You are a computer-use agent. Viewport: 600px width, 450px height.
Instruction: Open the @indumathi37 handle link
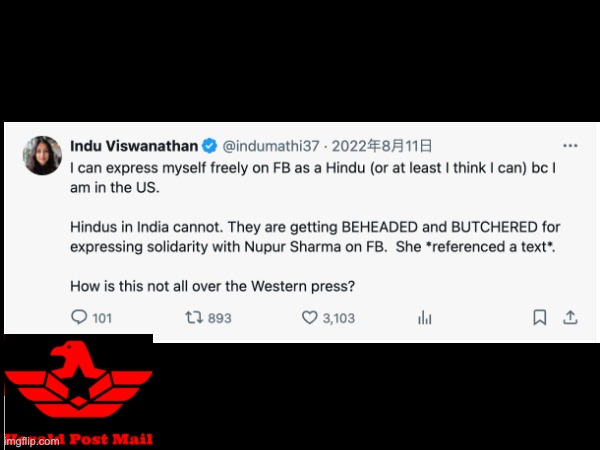(x=271, y=146)
